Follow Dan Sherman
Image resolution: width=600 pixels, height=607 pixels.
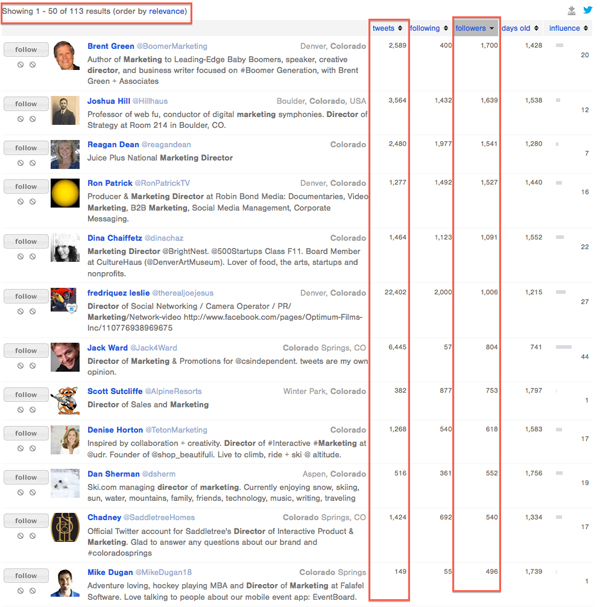(26, 477)
